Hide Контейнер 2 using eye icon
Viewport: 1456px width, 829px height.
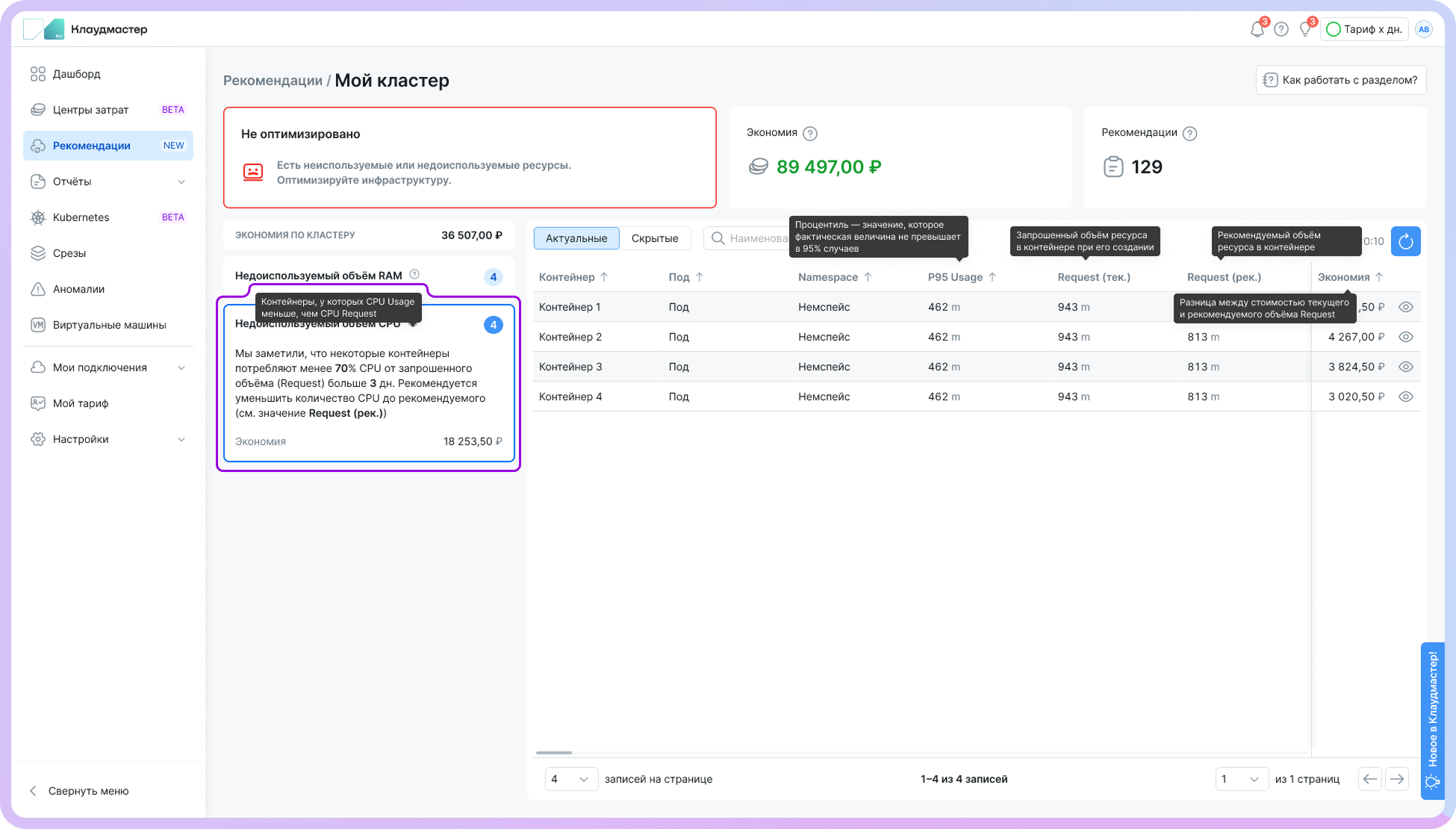[1405, 337]
